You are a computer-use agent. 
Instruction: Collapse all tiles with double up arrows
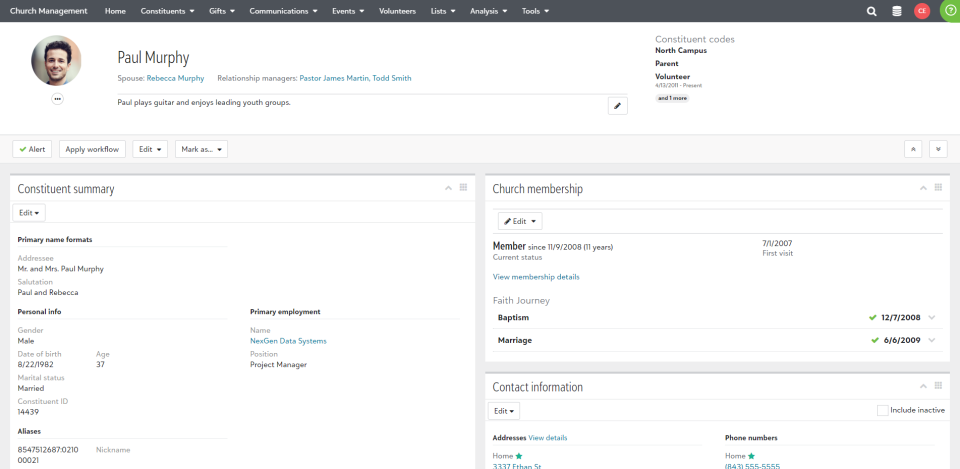tap(912, 149)
